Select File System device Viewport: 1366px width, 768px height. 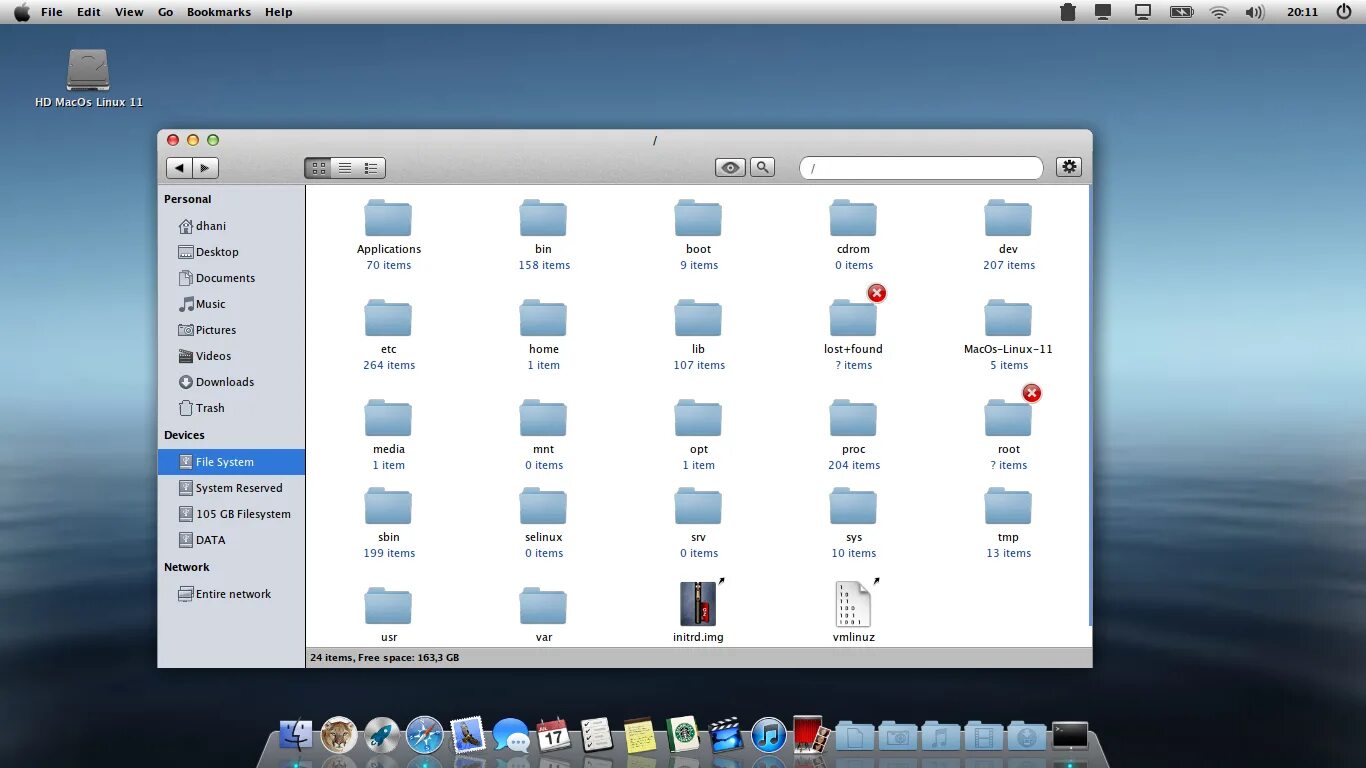[231, 462]
